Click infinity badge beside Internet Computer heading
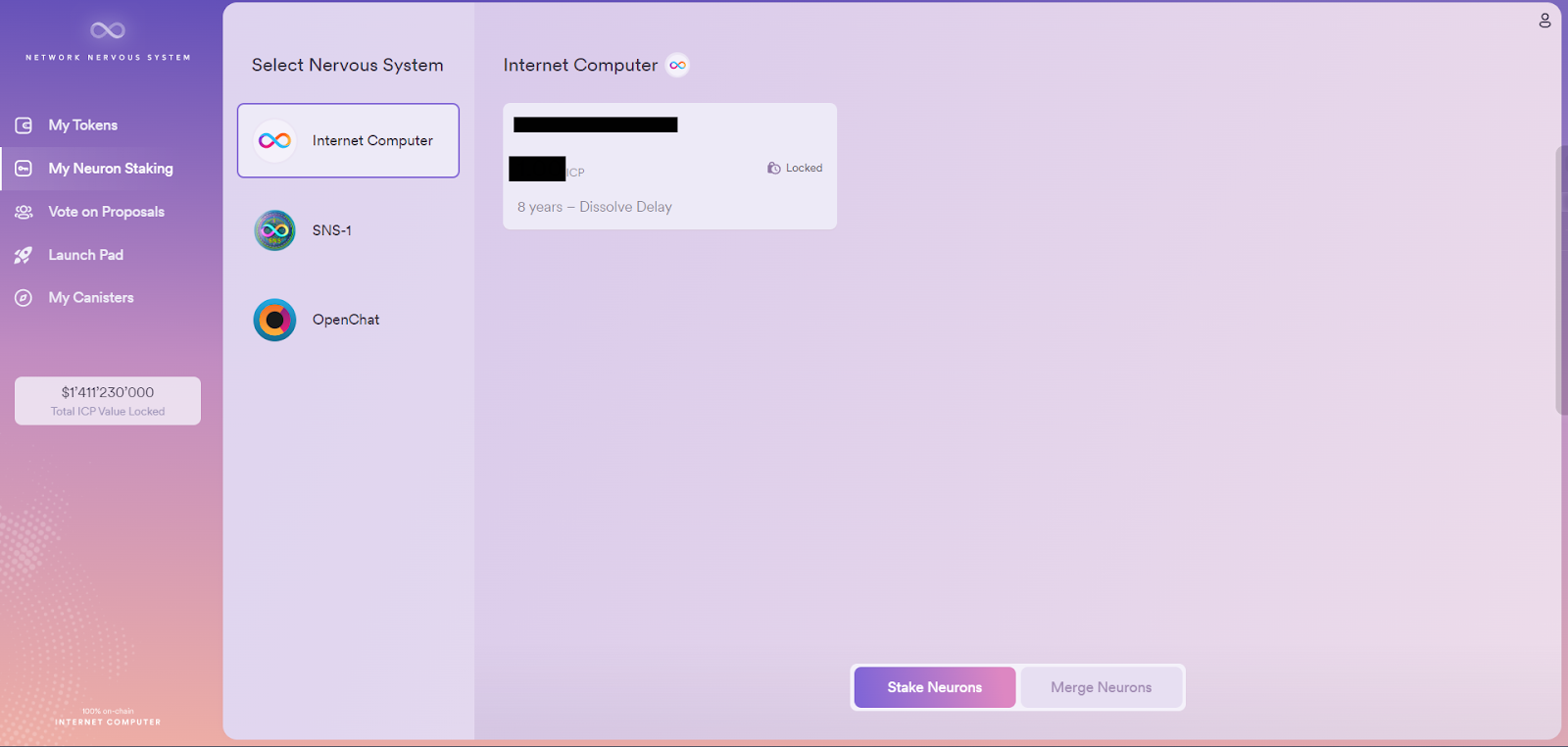 (x=677, y=65)
